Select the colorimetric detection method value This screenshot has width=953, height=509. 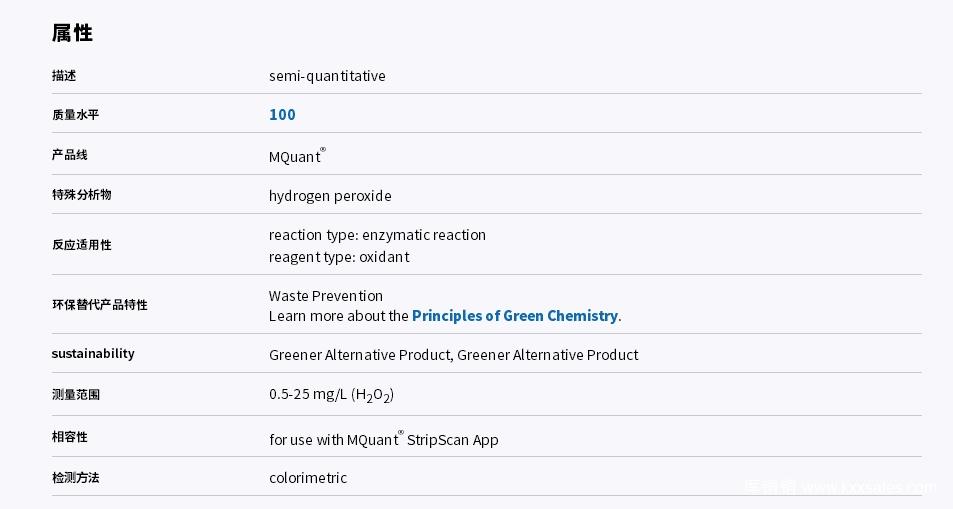point(308,478)
